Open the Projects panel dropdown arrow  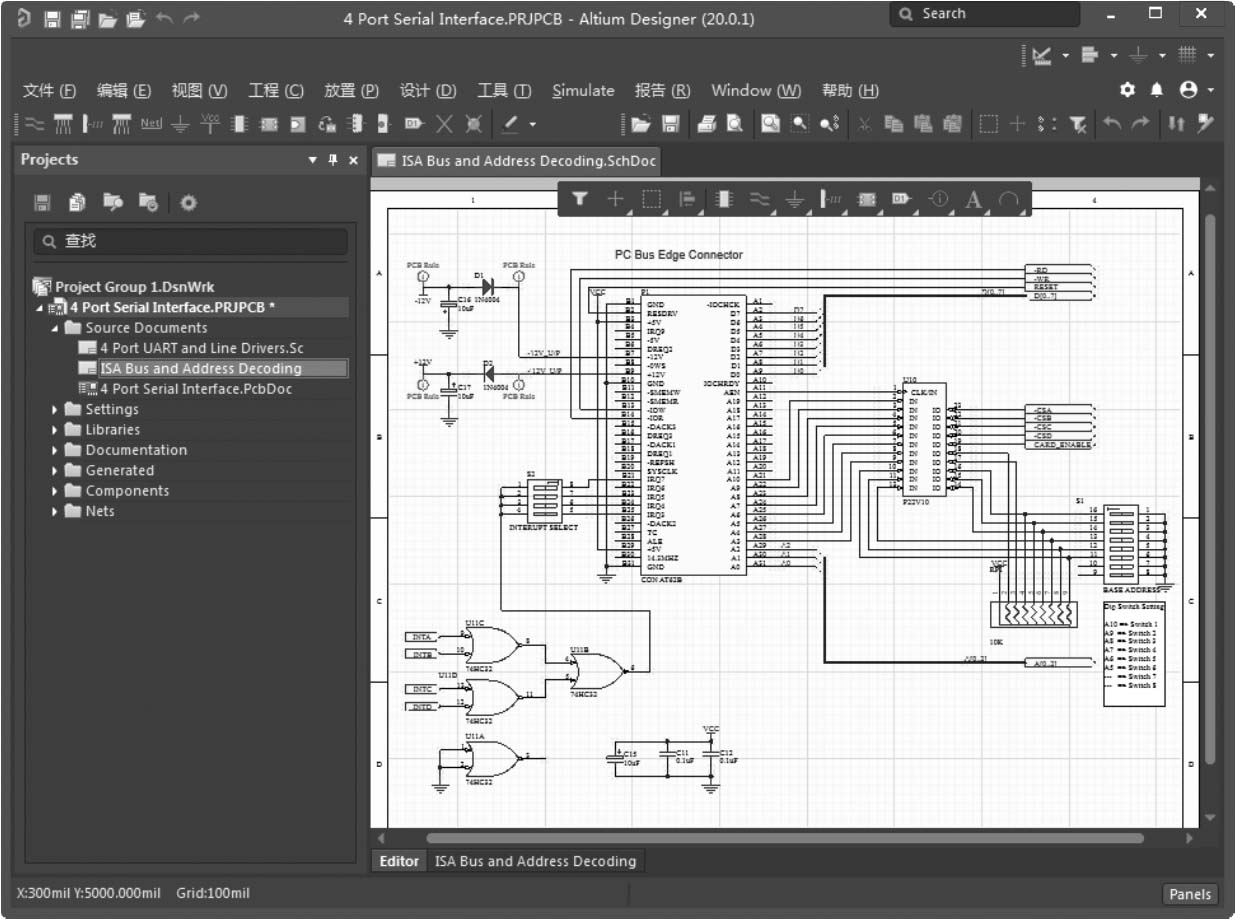coord(312,160)
